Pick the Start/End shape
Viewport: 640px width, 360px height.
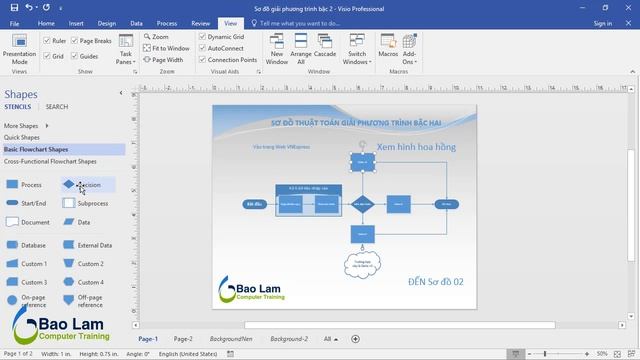26,203
